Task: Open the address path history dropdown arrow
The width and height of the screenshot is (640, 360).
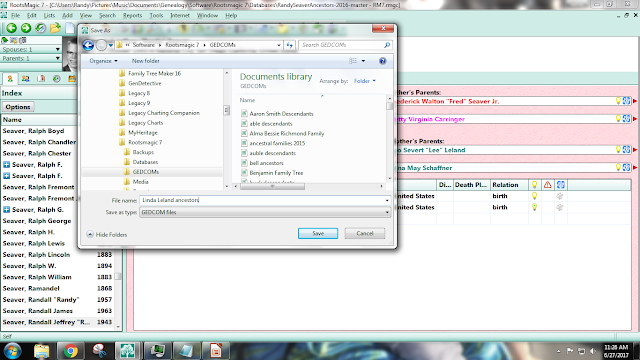Action: (279, 45)
